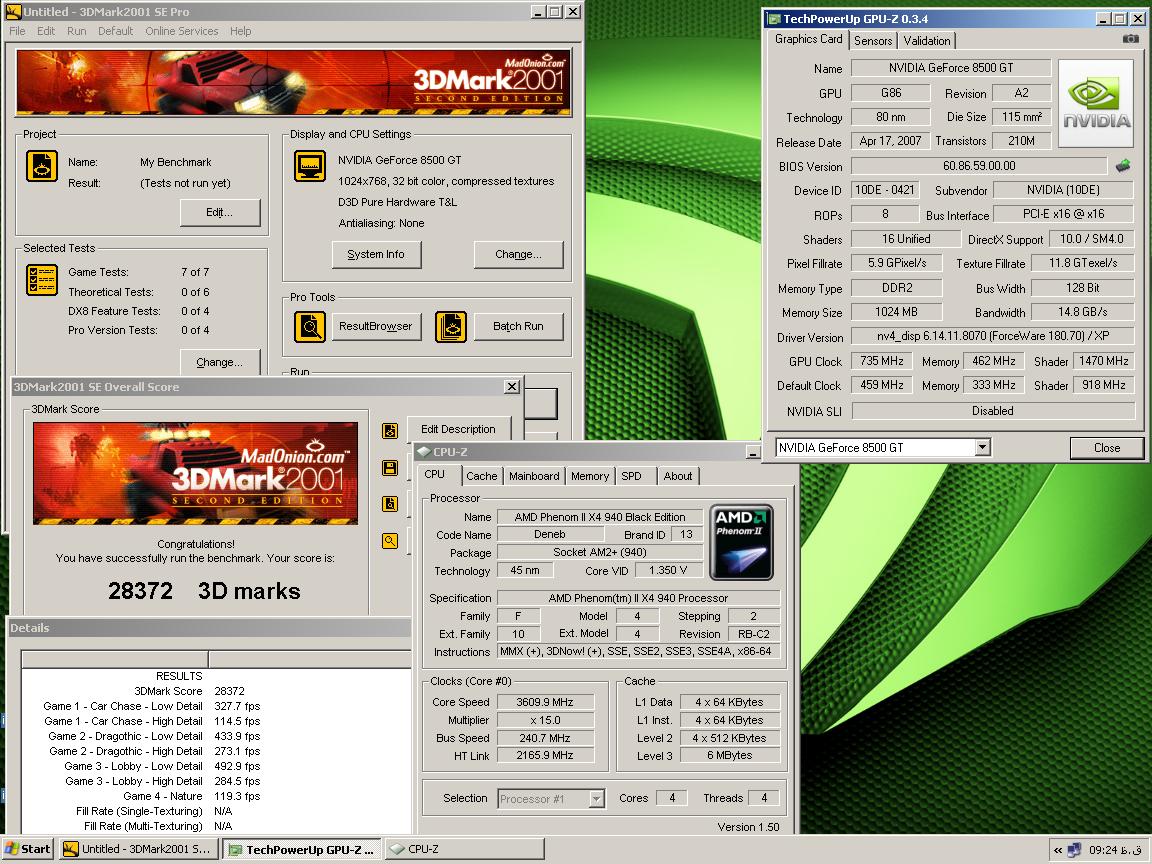Screen dimensions: 1152x864
Task: Switch to the Validation tab in GPU-Z
Action: point(926,41)
